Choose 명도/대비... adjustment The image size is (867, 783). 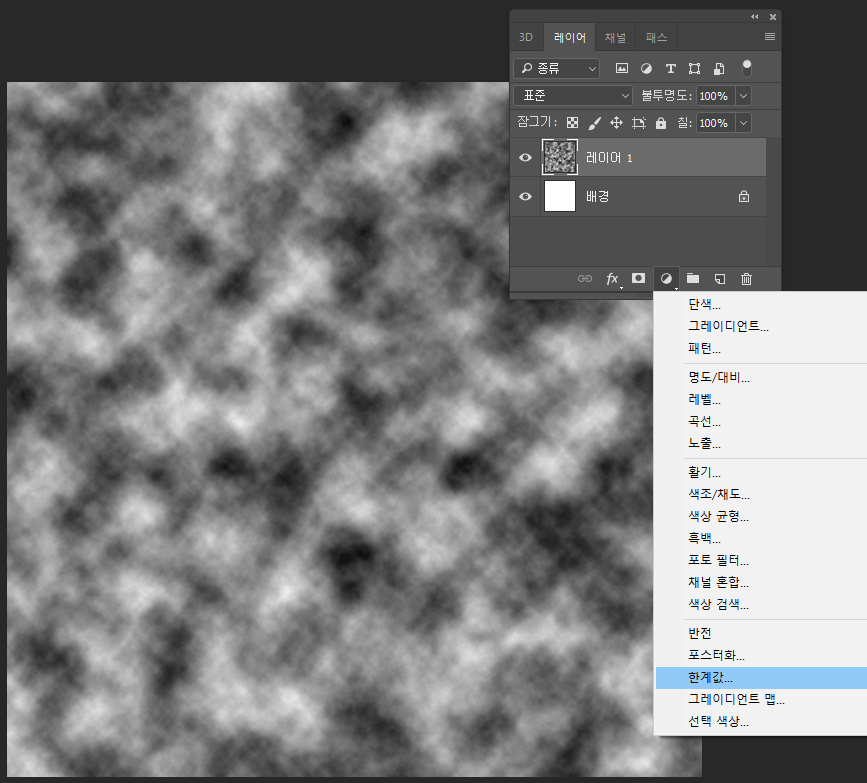[x=760, y=377]
